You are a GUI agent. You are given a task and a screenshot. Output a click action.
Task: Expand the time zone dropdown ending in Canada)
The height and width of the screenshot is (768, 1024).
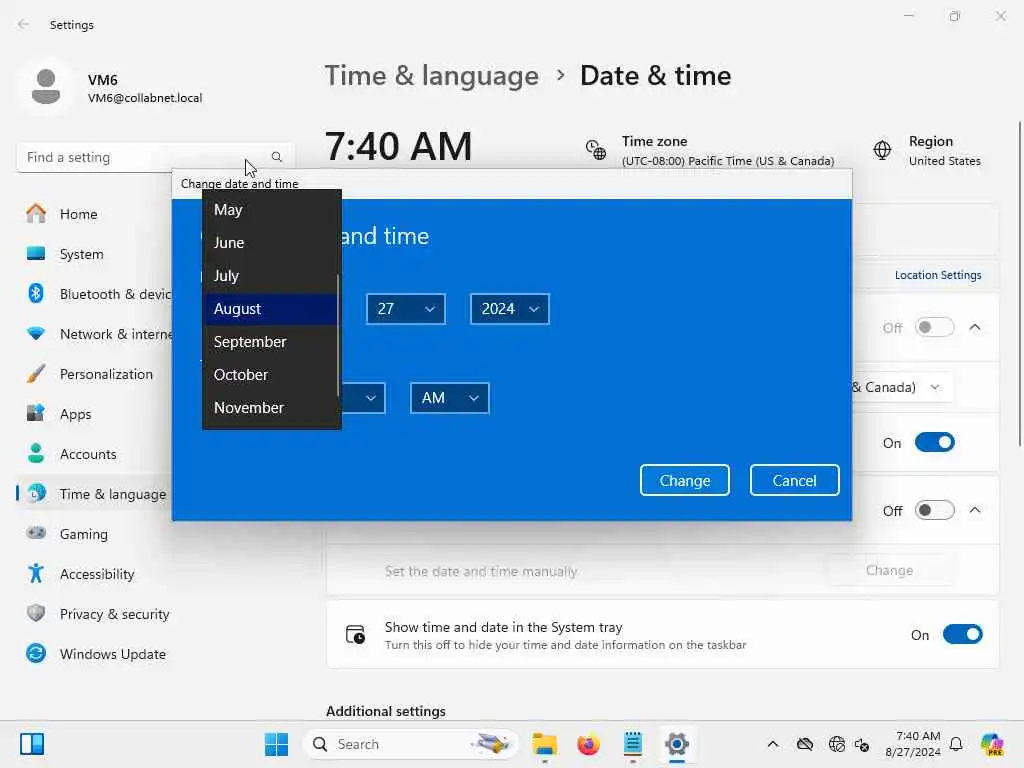[901, 387]
